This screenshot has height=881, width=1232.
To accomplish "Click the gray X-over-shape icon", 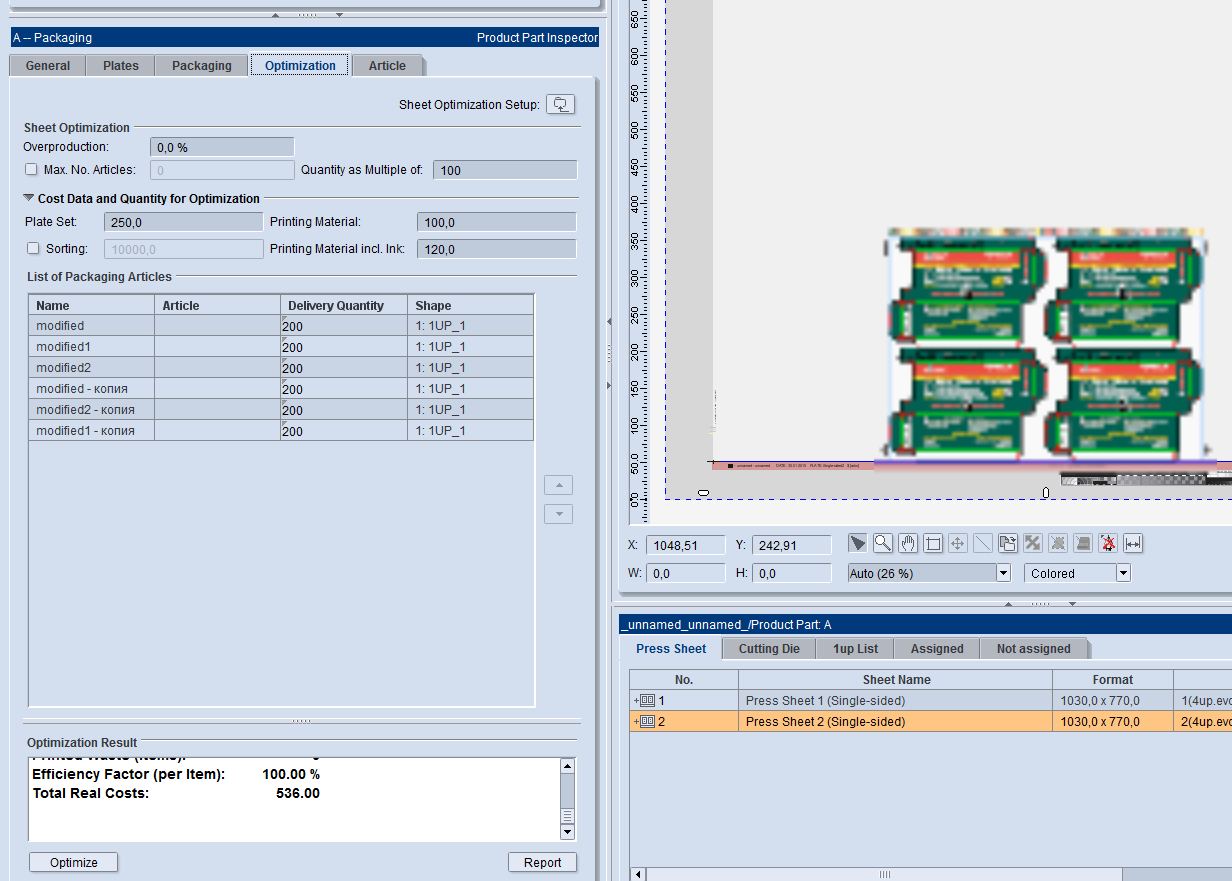I will (x=1058, y=543).
